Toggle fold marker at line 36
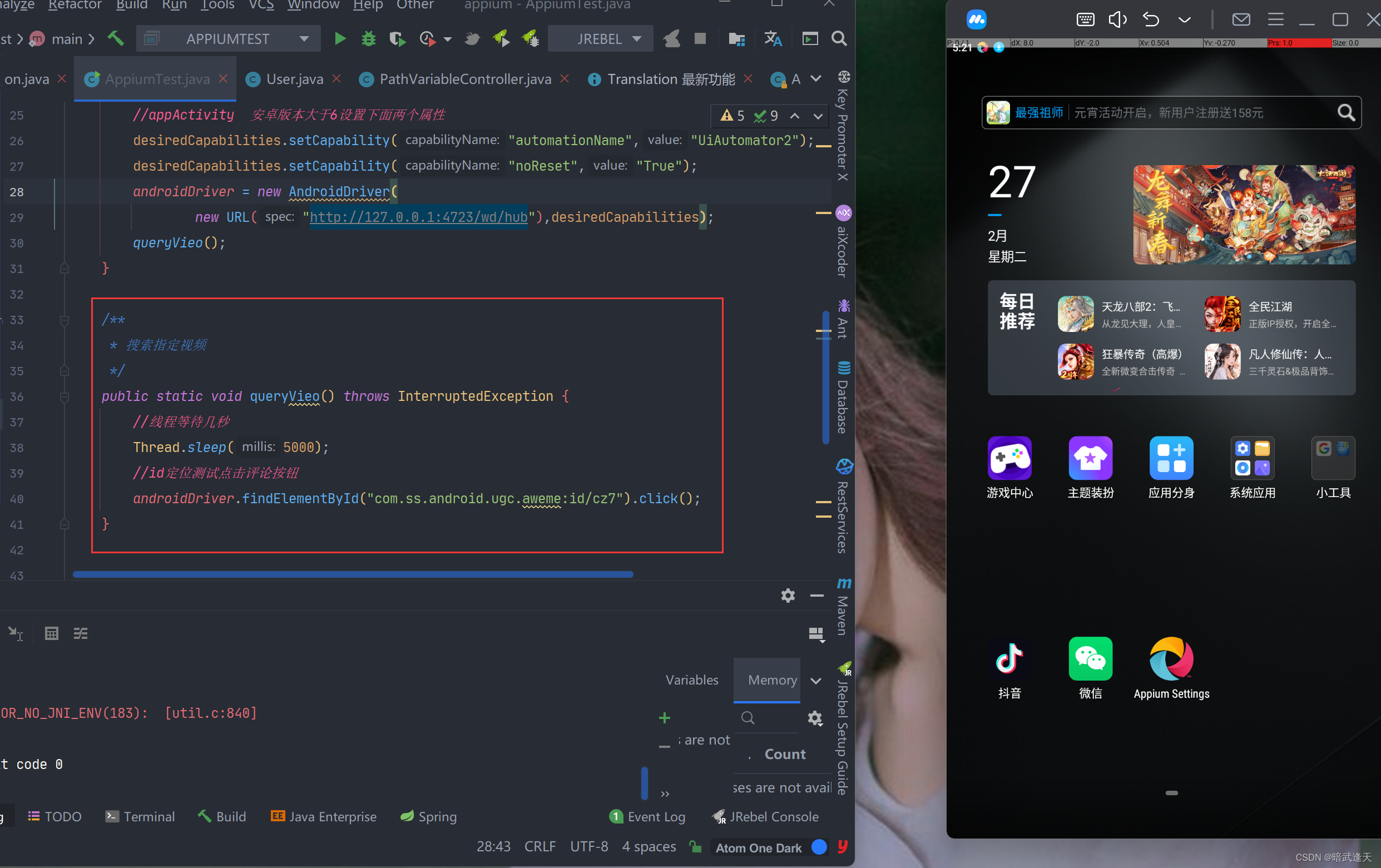Image resolution: width=1381 pixels, height=868 pixels. click(64, 396)
